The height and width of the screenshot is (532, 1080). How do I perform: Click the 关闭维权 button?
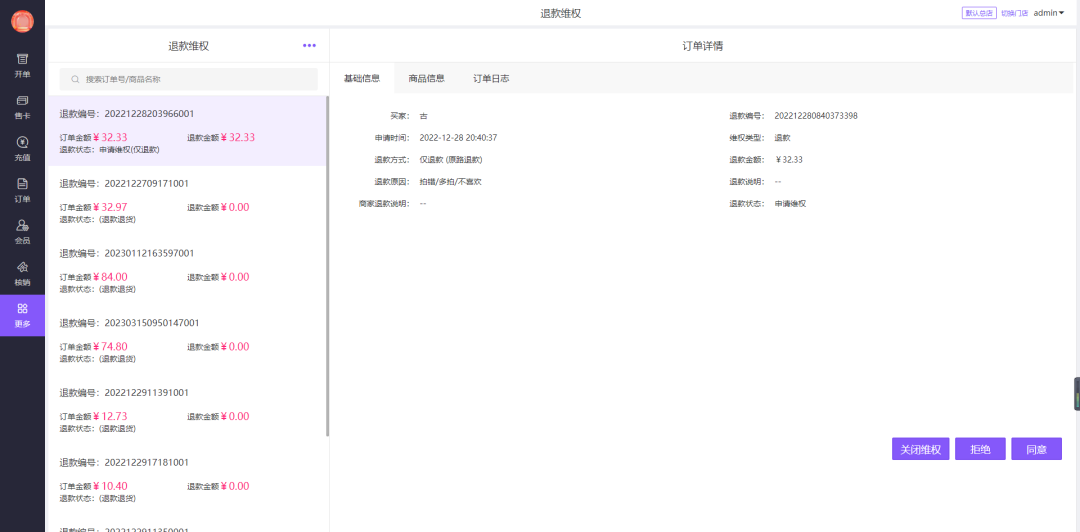[x=921, y=449]
